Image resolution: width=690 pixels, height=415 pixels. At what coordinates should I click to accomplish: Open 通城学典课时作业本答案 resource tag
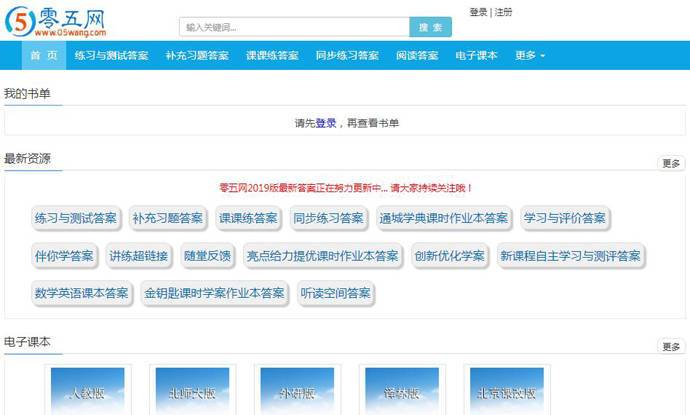[443, 218]
